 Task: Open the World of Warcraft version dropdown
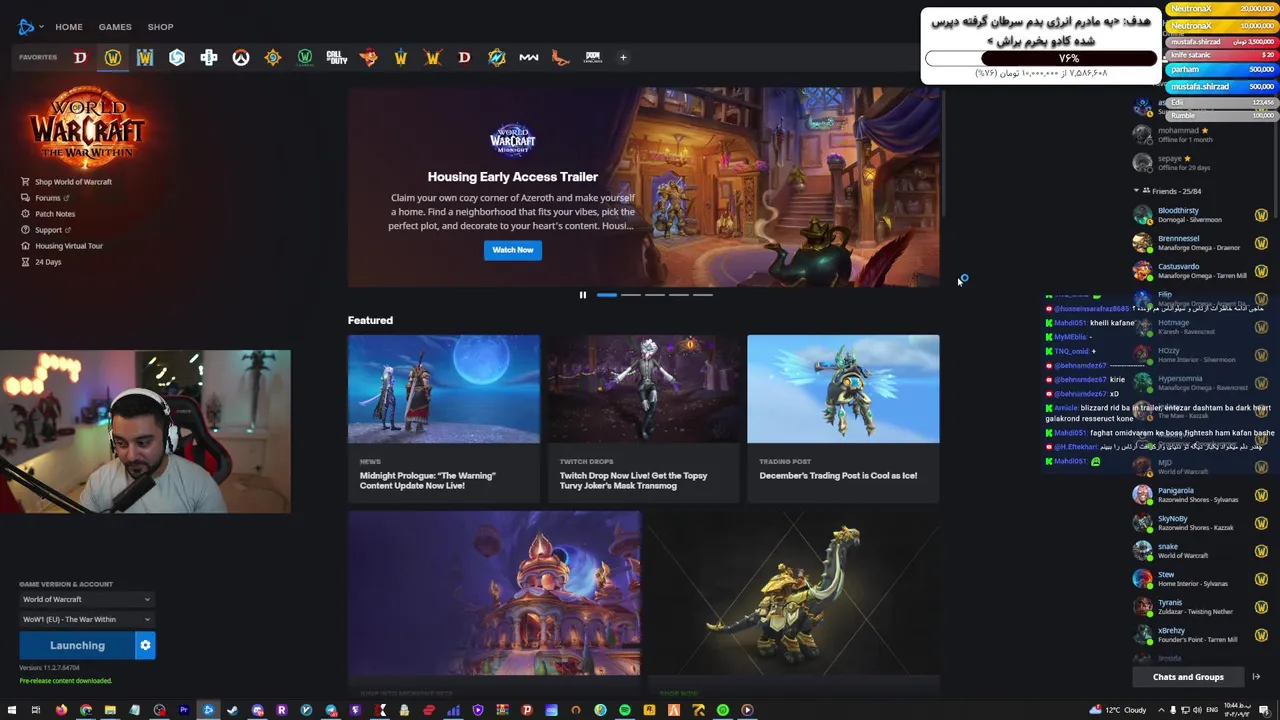click(86, 599)
